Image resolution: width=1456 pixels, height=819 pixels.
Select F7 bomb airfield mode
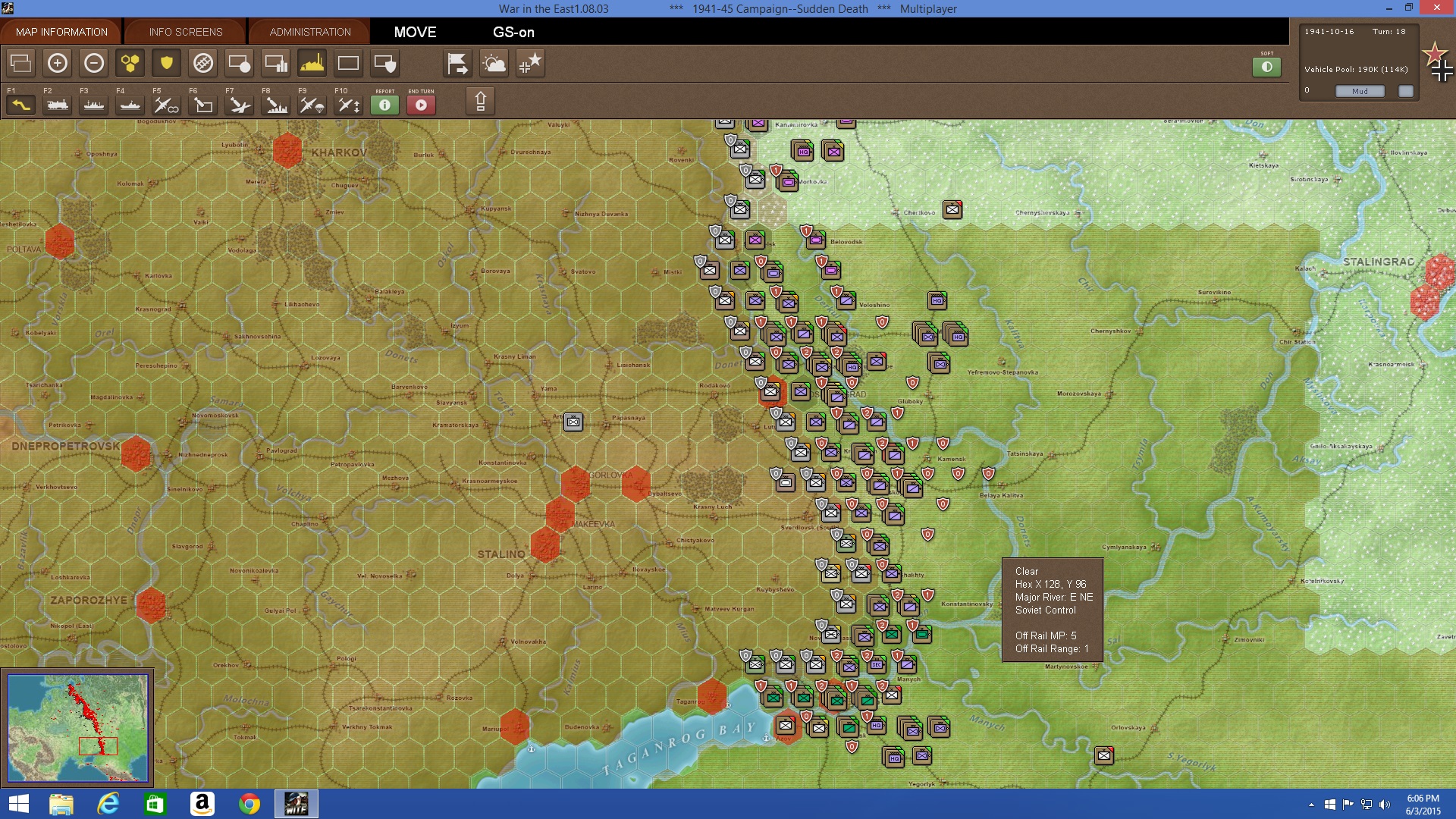click(x=240, y=105)
